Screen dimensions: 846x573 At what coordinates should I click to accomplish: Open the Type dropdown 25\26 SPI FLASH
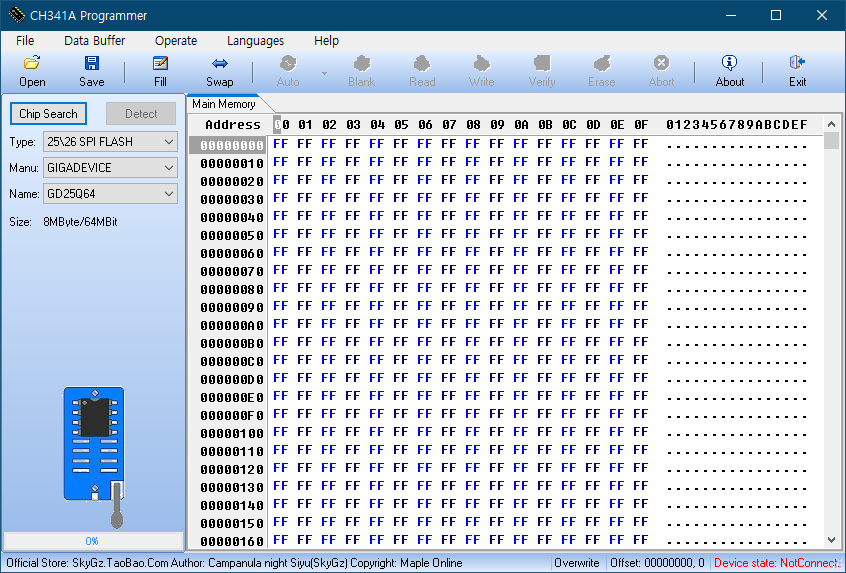point(110,142)
